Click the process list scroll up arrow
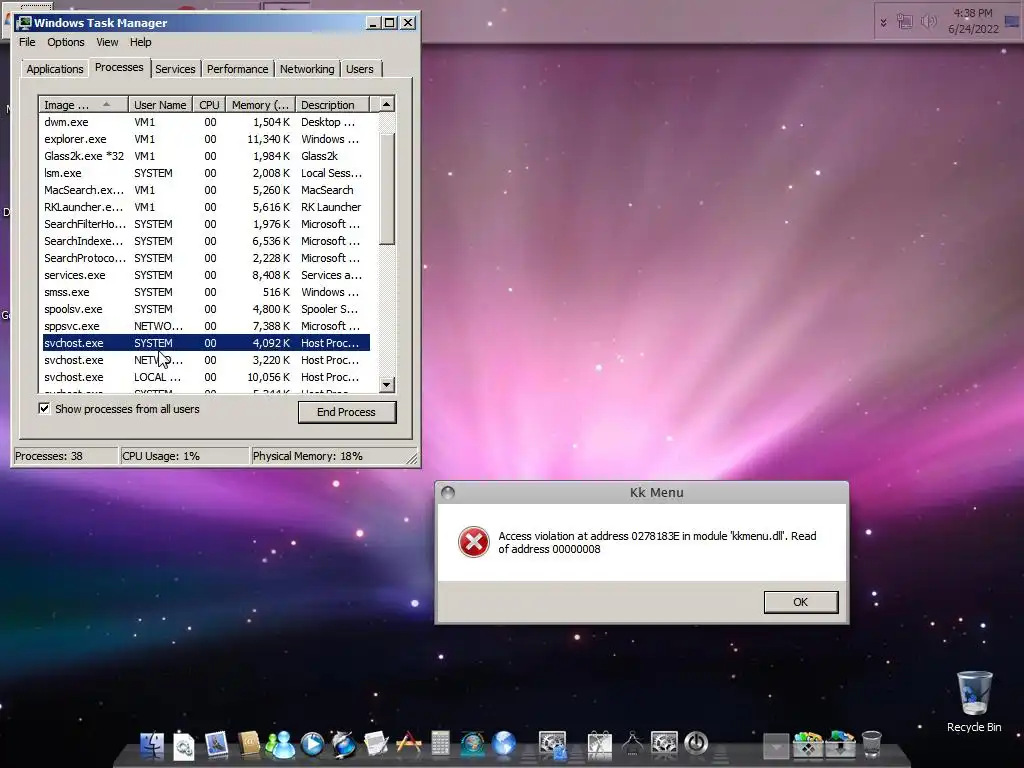 click(x=387, y=104)
